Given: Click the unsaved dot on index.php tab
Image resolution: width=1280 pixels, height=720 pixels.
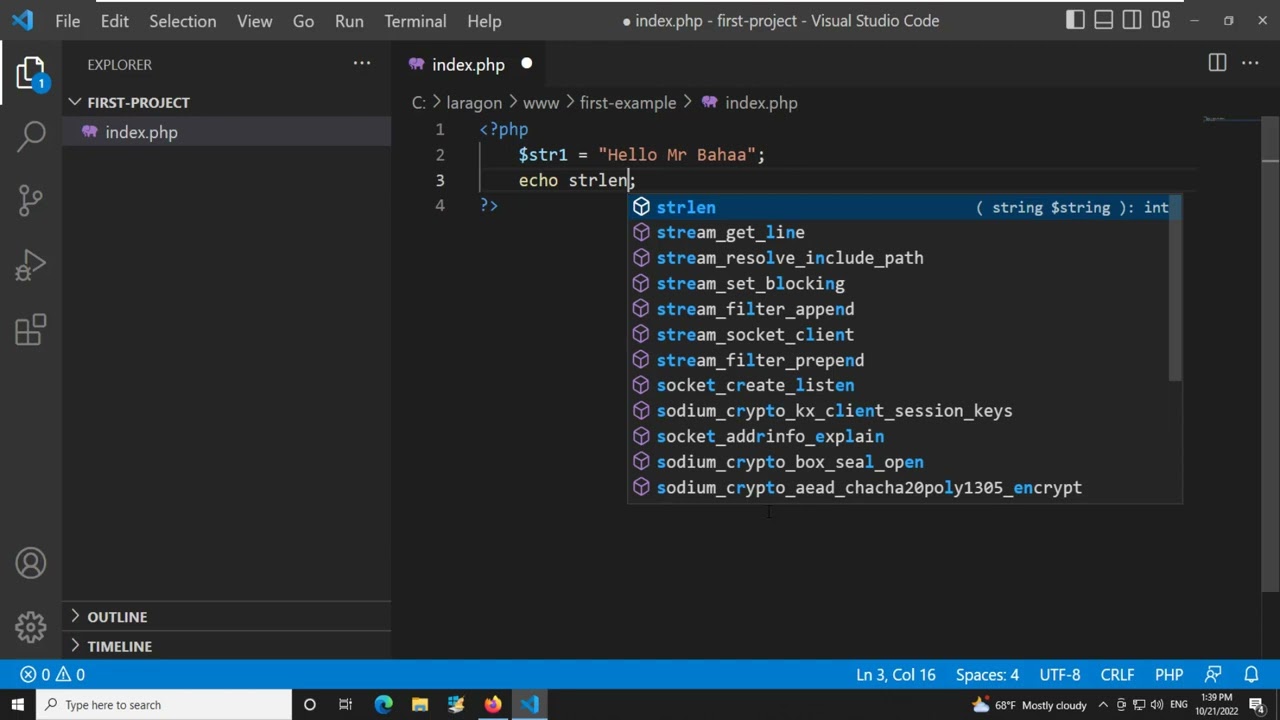Looking at the screenshot, I should click(526, 64).
